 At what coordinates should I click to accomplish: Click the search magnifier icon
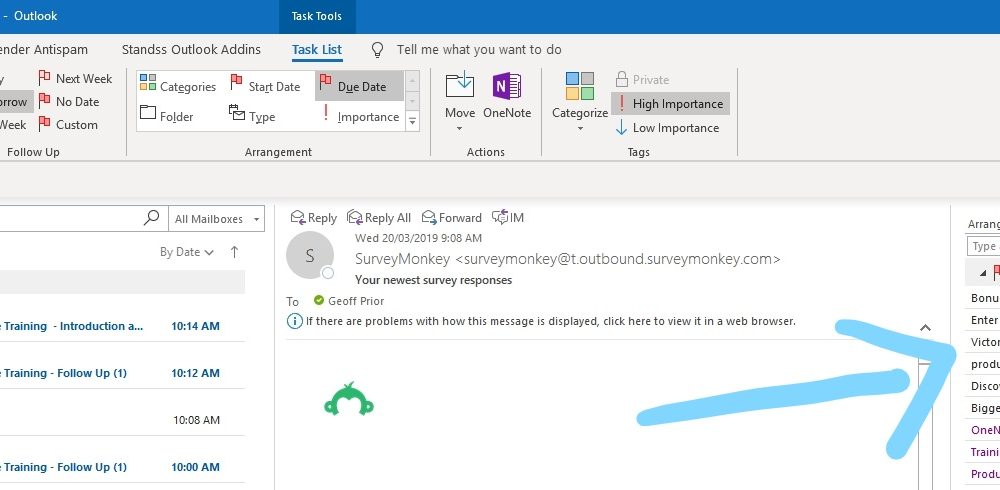(151, 218)
